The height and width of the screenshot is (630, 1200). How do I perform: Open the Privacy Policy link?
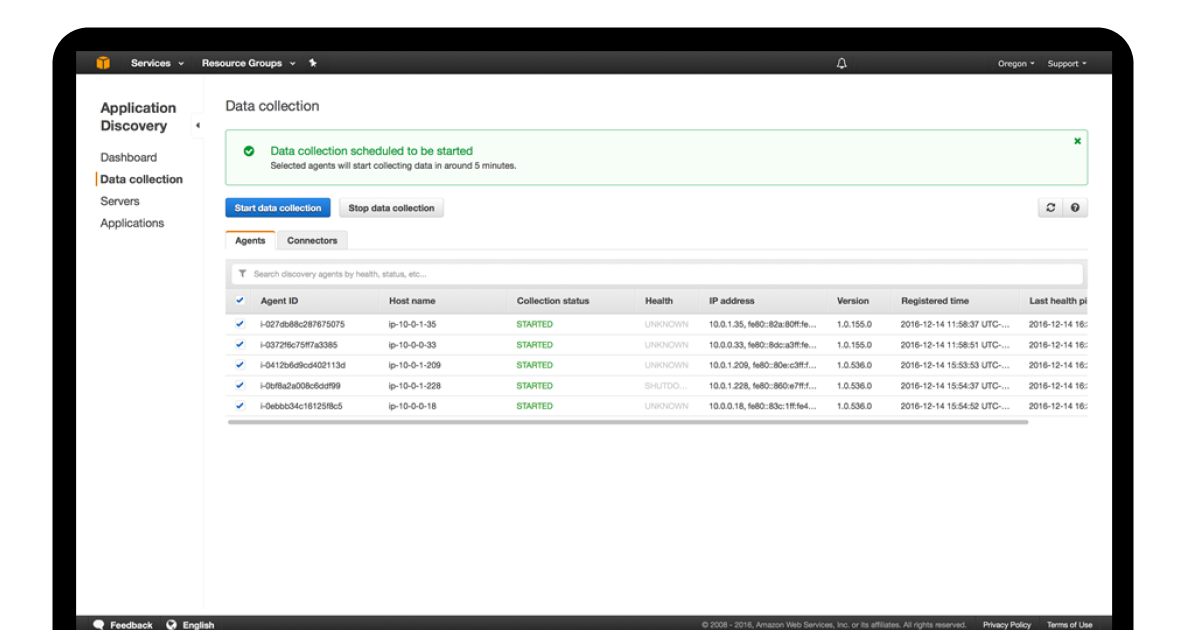click(1006, 624)
